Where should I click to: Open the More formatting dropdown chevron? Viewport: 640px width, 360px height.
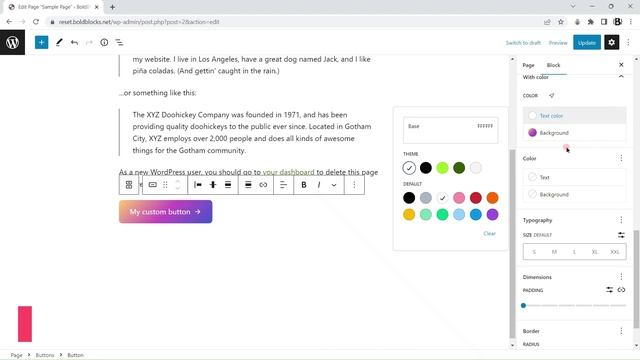point(334,185)
